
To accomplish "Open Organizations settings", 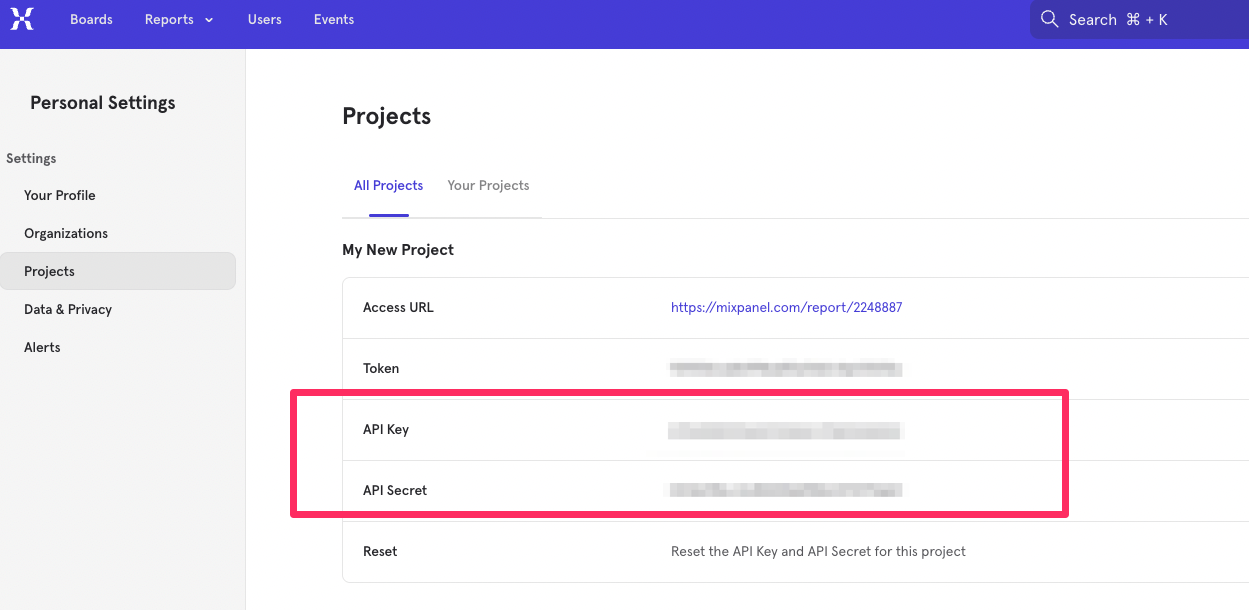I will click(x=66, y=233).
